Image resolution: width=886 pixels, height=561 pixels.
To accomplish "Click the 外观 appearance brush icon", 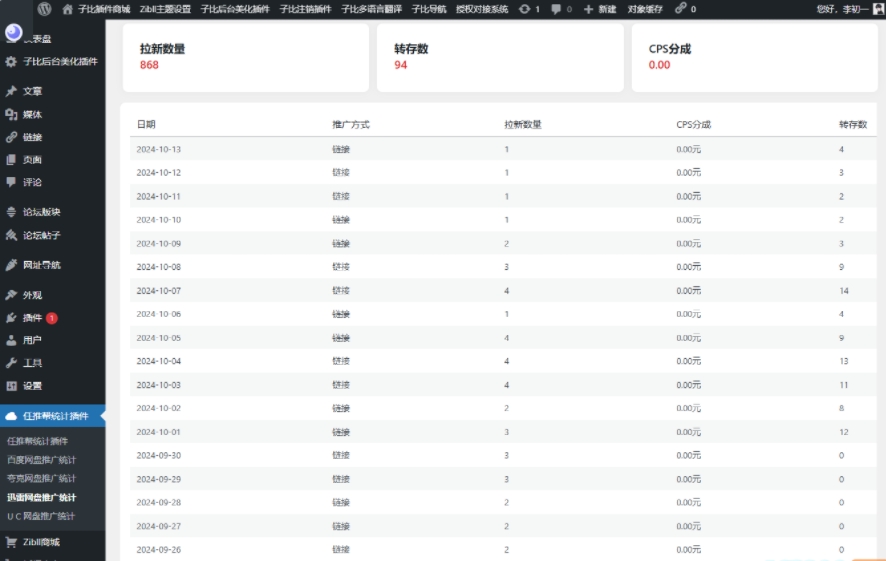I will 12,295.
